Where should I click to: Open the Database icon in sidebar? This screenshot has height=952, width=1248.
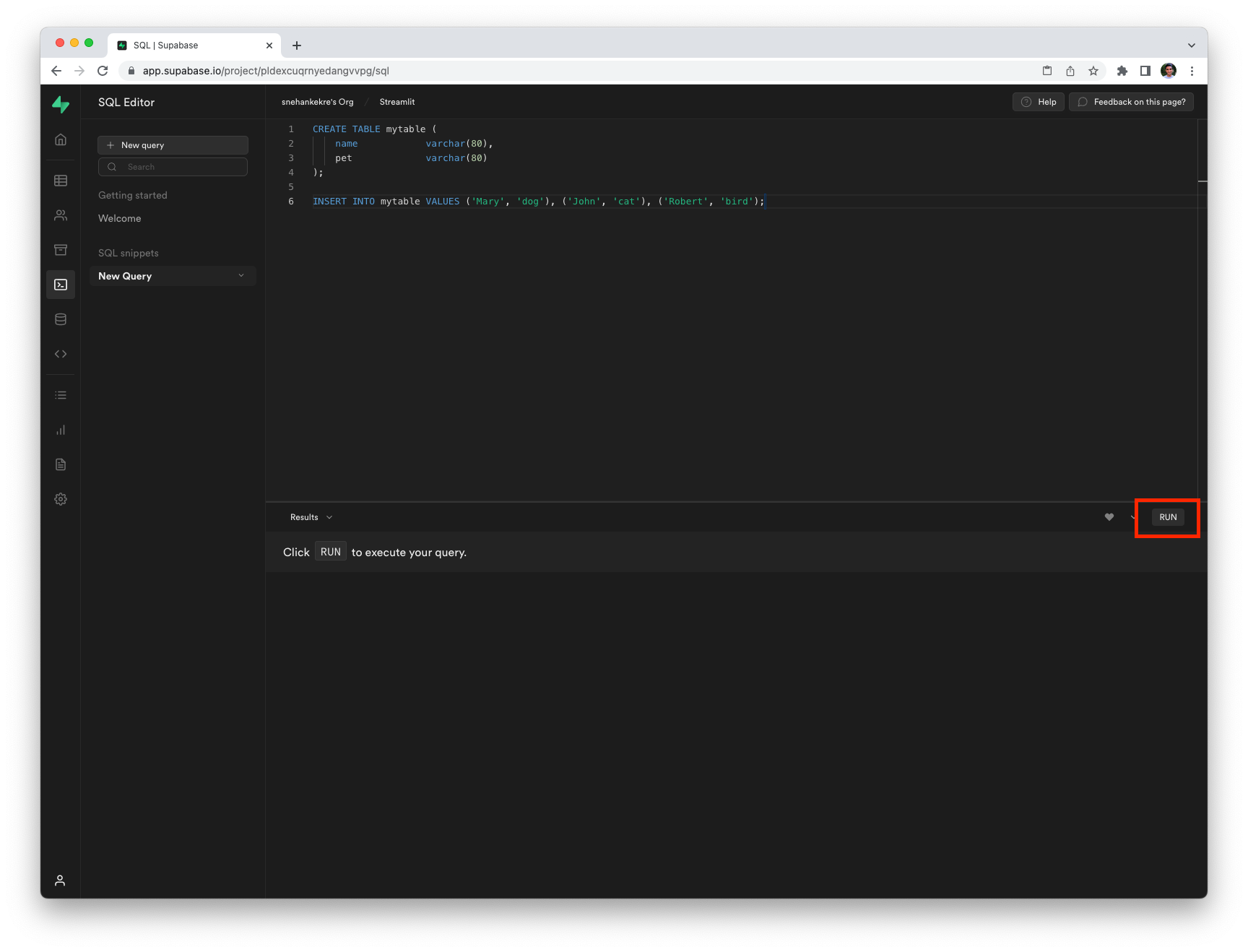pyautogui.click(x=61, y=319)
